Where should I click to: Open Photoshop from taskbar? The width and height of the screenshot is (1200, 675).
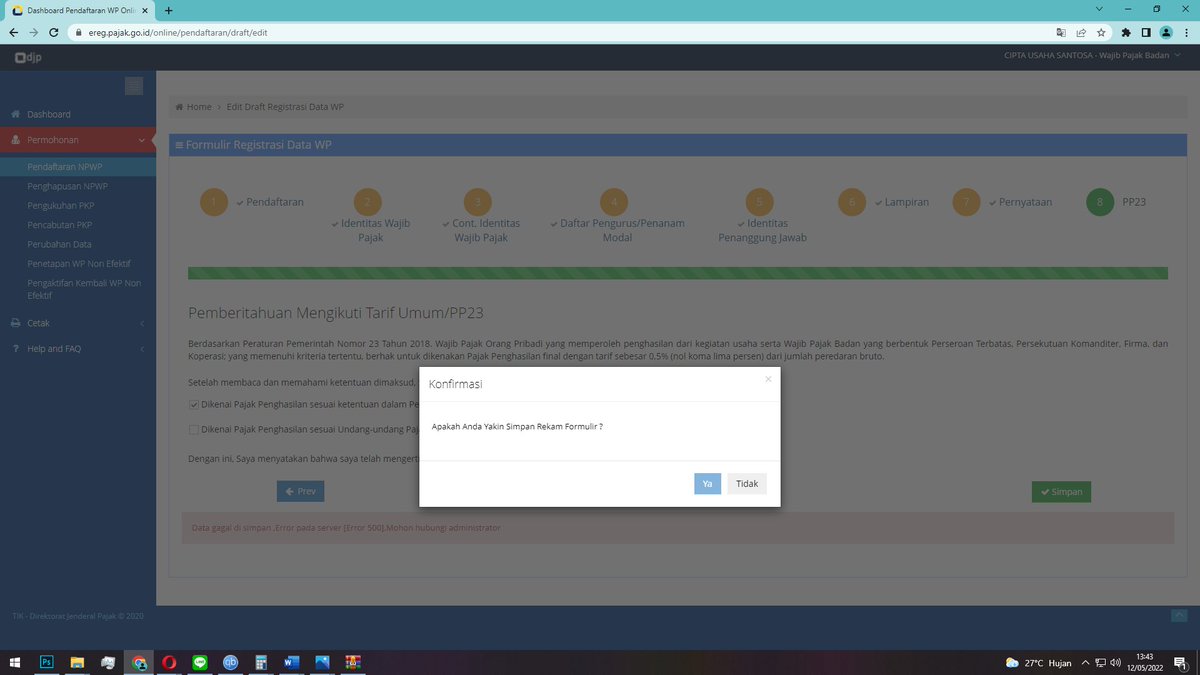click(46, 662)
